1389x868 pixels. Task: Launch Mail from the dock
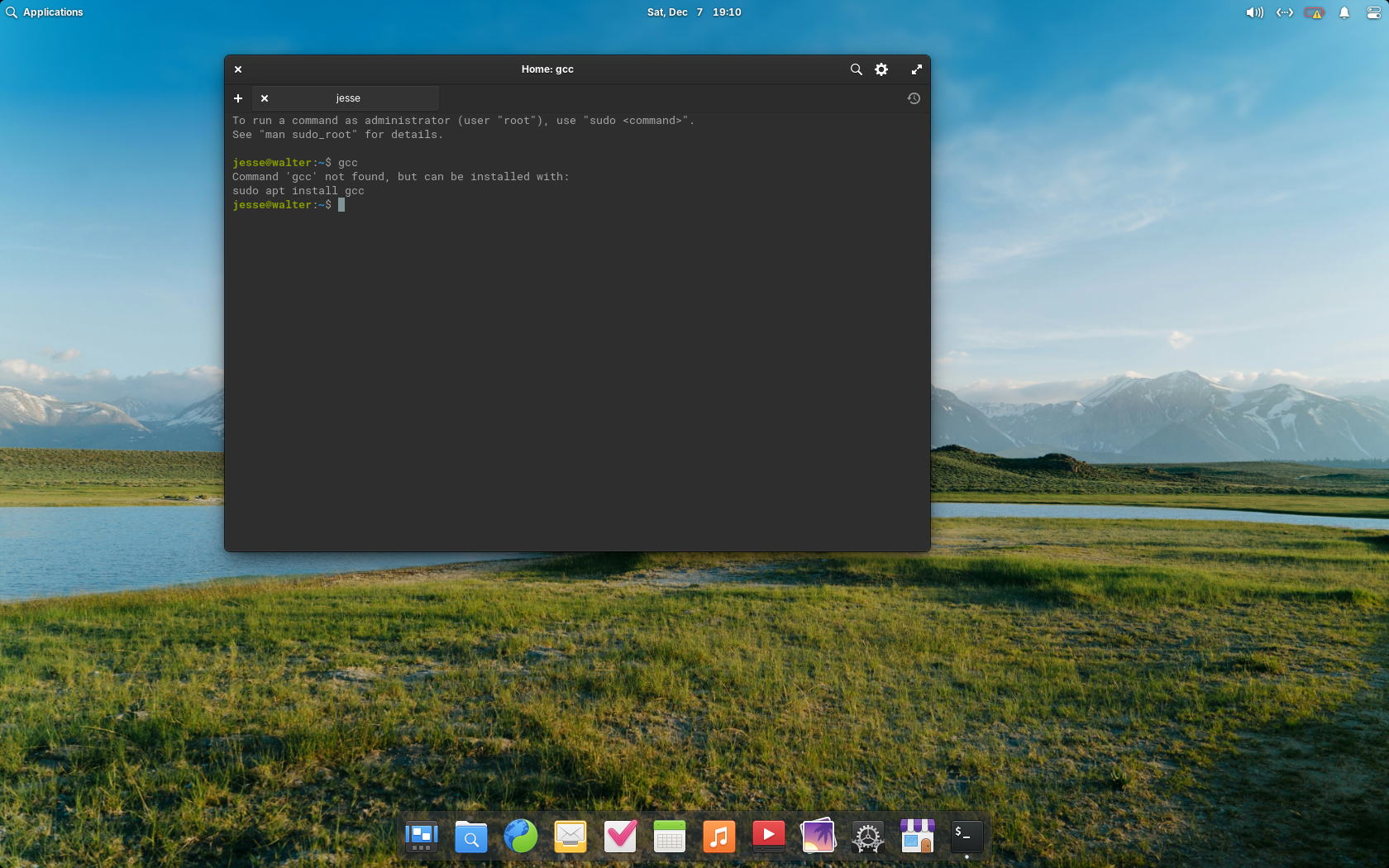570,837
